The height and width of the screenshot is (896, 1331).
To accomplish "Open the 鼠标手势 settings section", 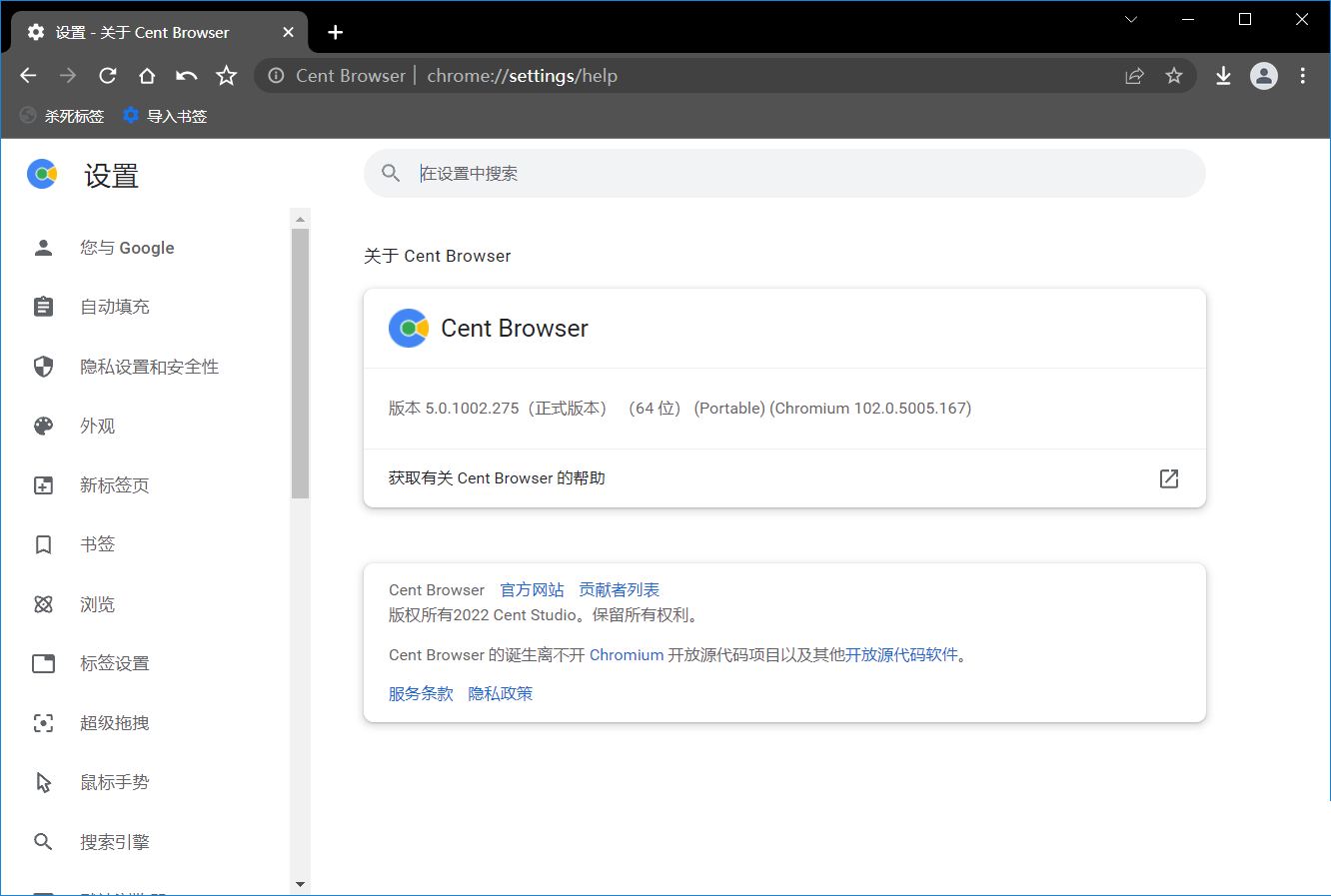I will tap(114, 782).
